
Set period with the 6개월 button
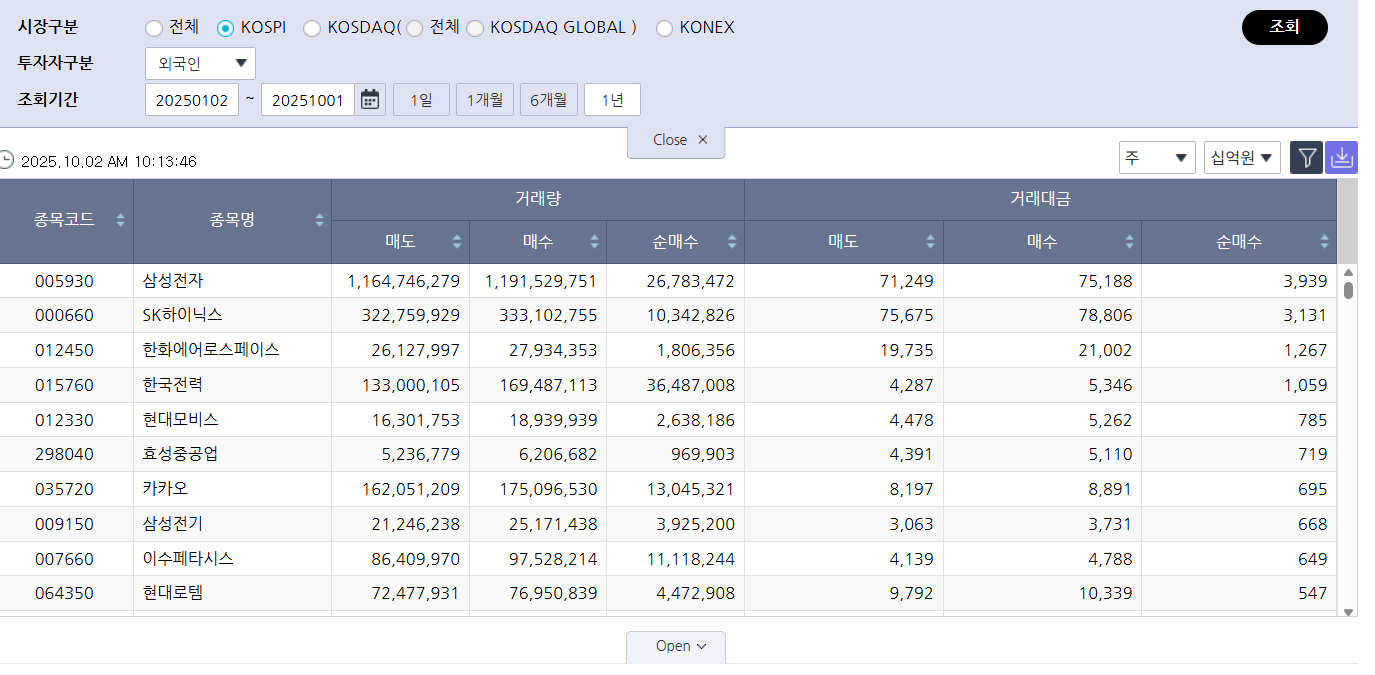(x=549, y=100)
